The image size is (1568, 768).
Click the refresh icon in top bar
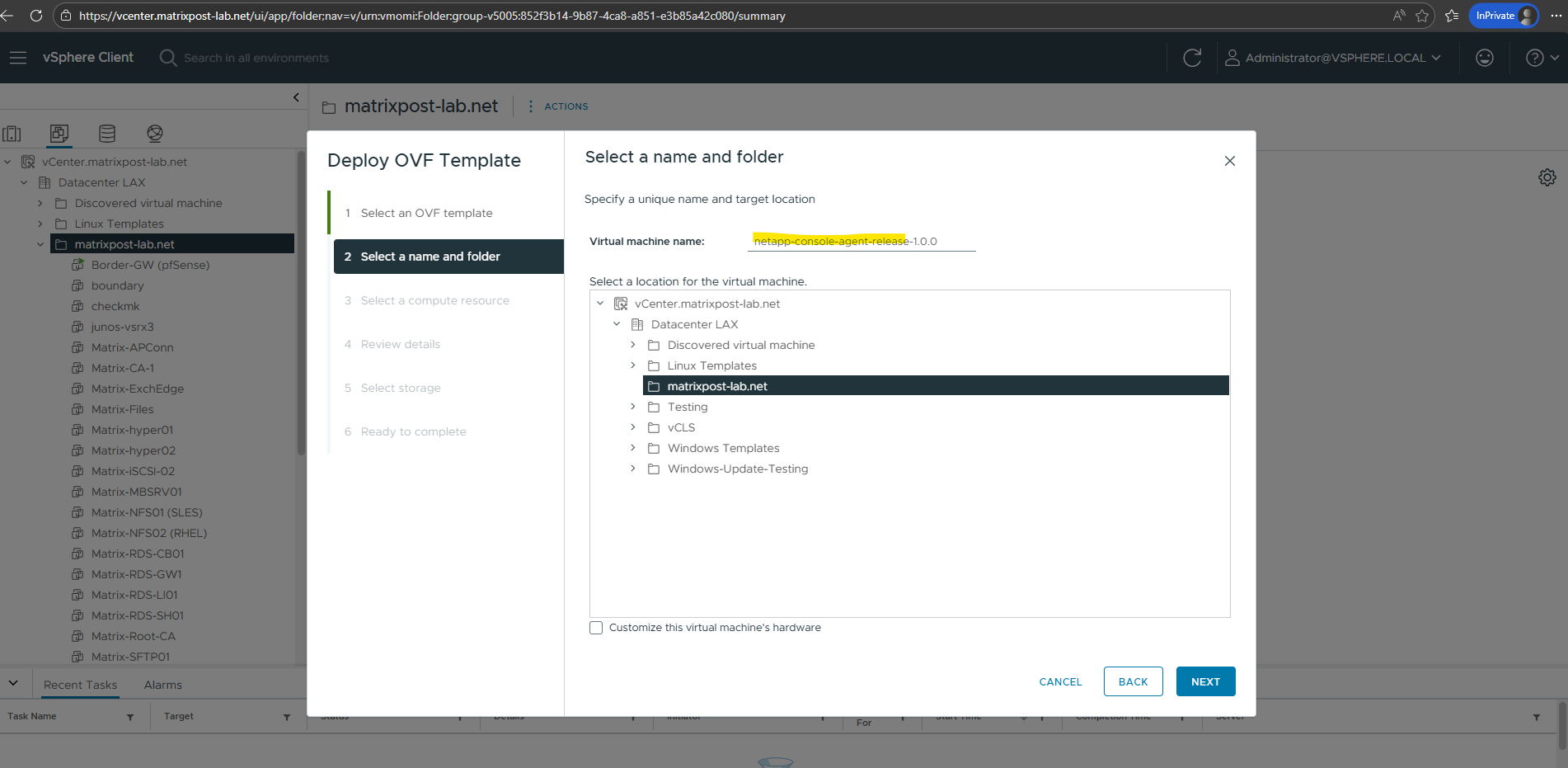click(x=1192, y=58)
